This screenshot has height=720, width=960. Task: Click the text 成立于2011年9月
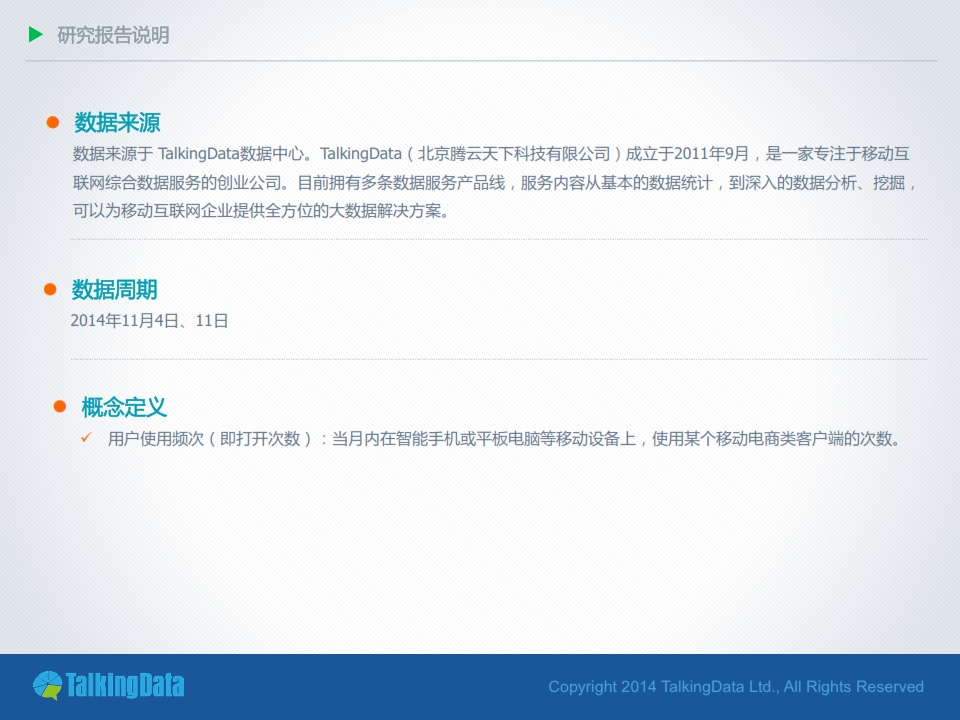pos(687,154)
